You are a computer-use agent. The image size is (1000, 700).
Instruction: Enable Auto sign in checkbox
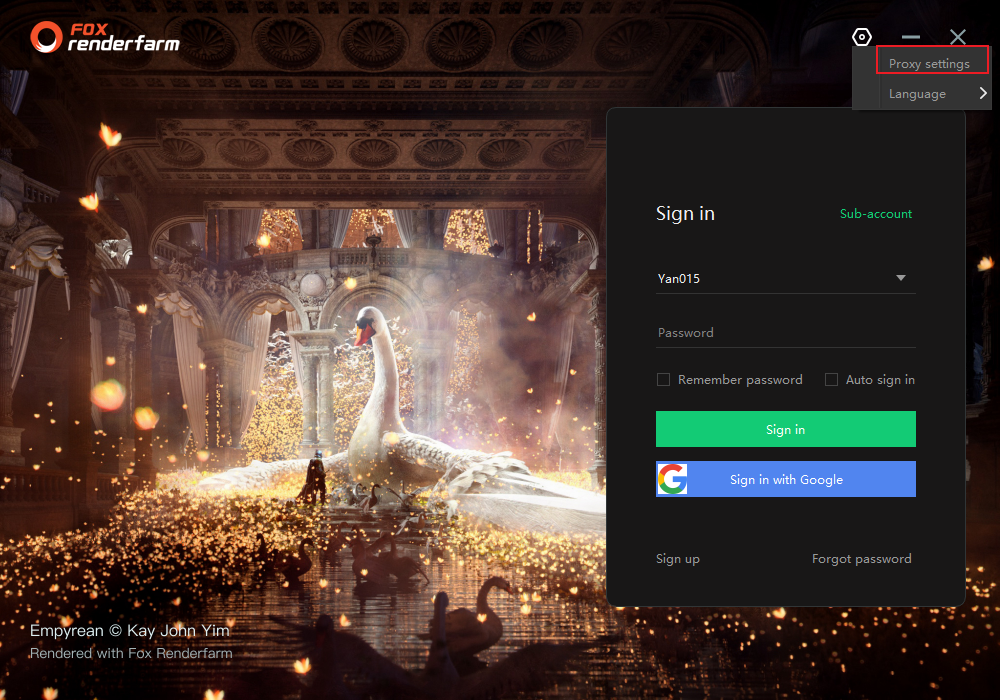point(831,379)
